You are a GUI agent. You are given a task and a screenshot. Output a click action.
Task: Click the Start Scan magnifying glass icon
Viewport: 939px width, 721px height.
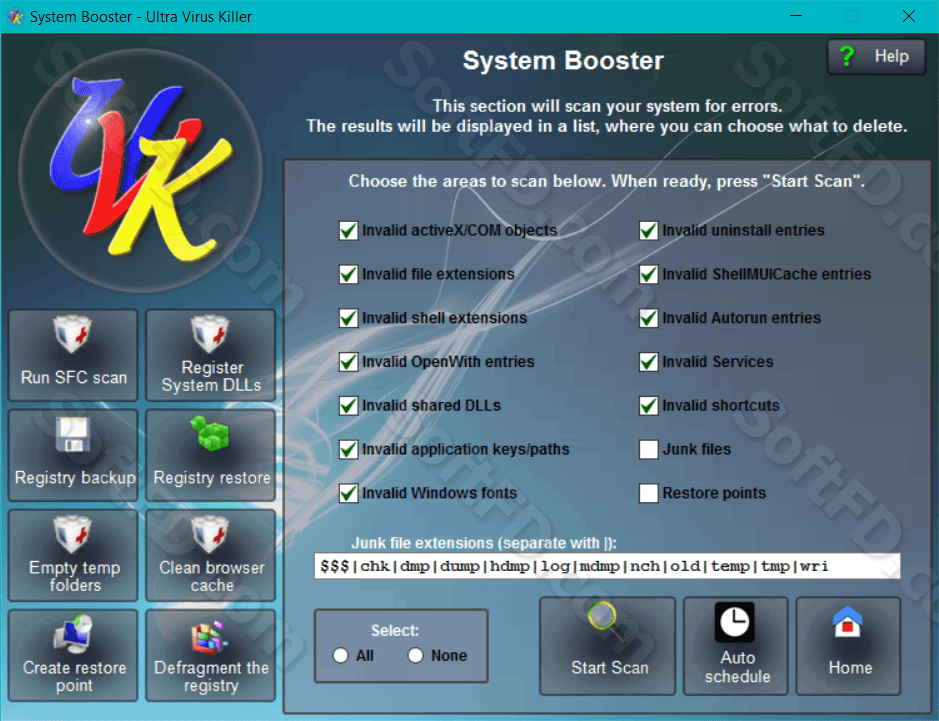pyautogui.click(x=607, y=622)
